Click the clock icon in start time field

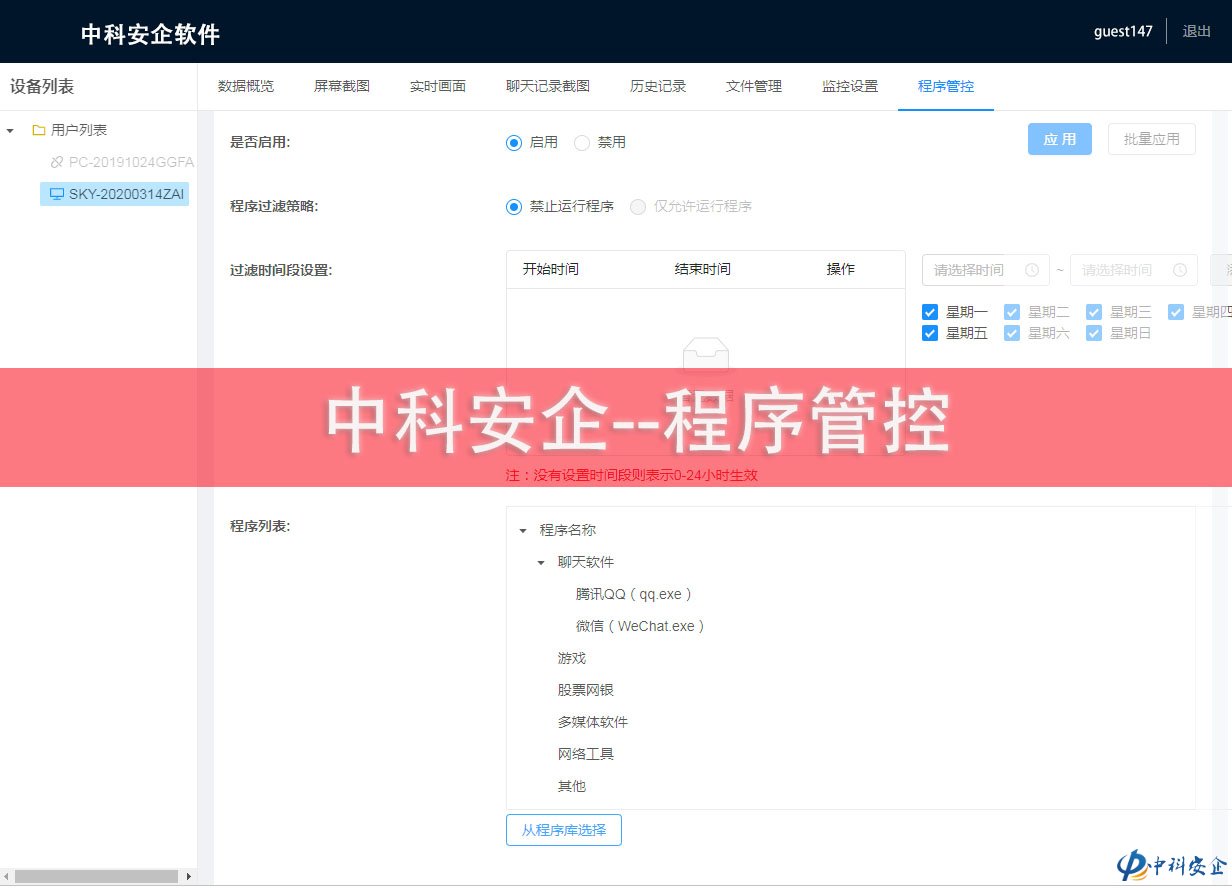[1032, 270]
